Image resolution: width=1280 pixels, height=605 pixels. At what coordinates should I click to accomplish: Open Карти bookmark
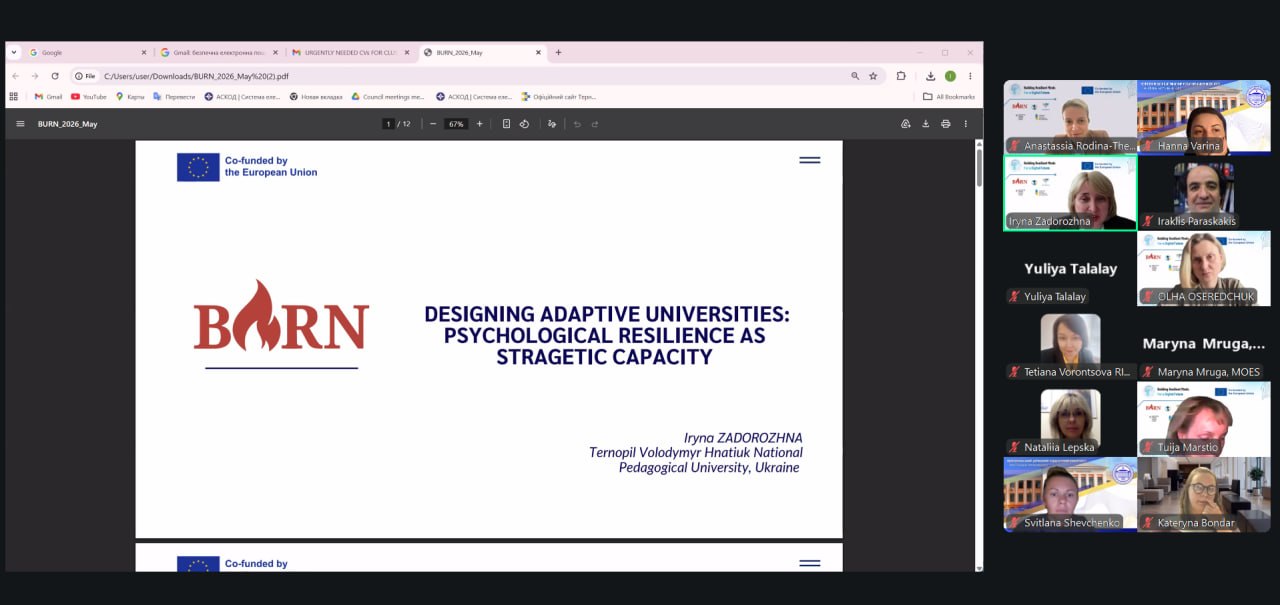[x=130, y=97]
